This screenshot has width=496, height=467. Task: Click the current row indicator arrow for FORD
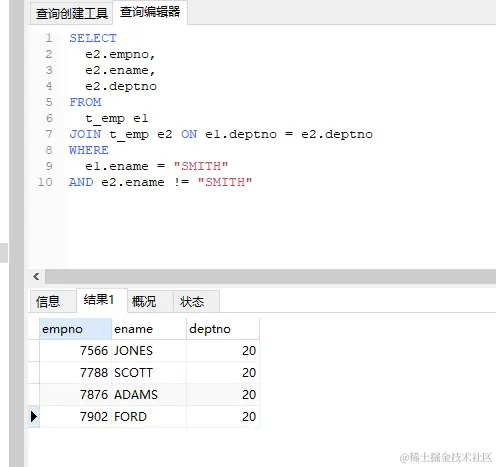tap(34, 416)
